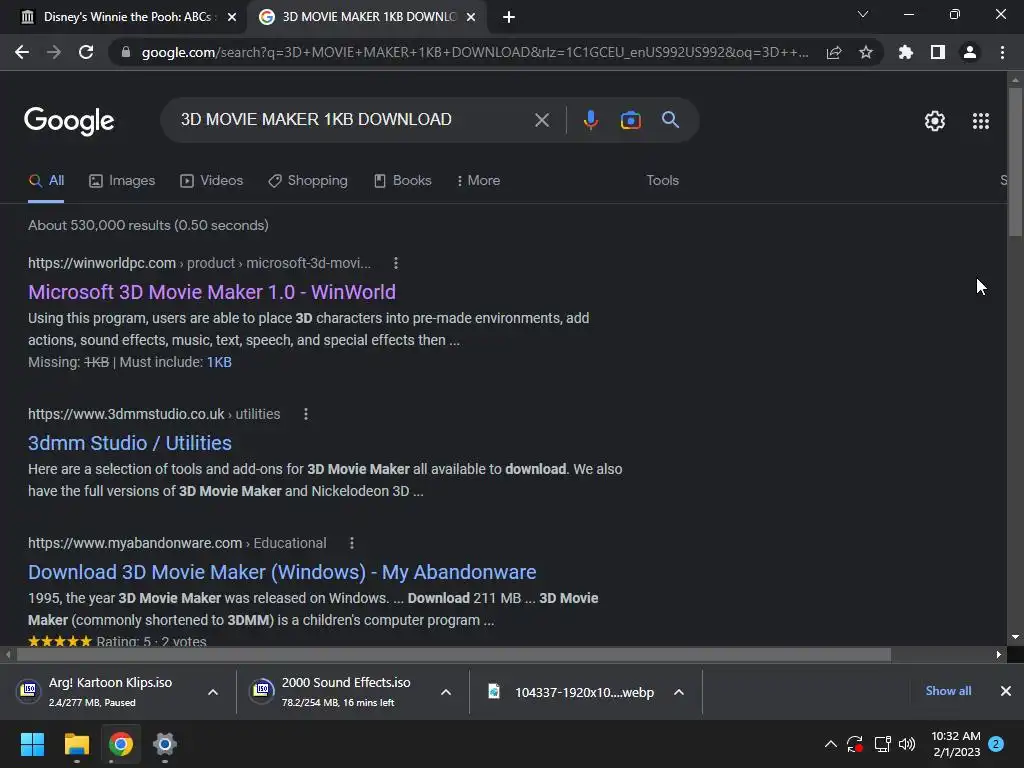This screenshot has height=768, width=1024.
Task: Open the clock showing 10:32 AM
Action: tap(956, 744)
